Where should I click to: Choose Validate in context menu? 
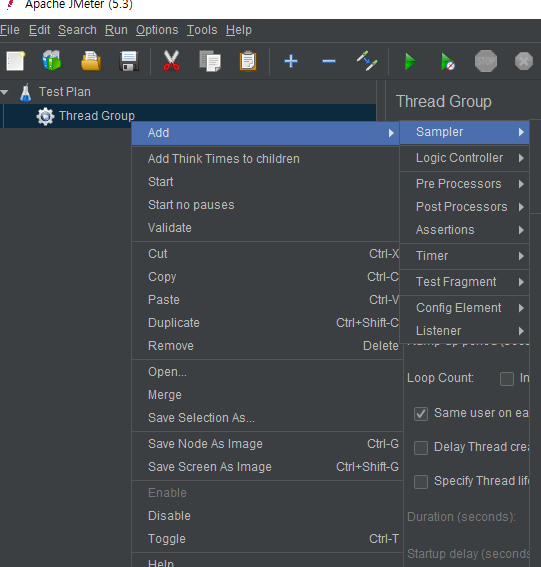point(266,228)
